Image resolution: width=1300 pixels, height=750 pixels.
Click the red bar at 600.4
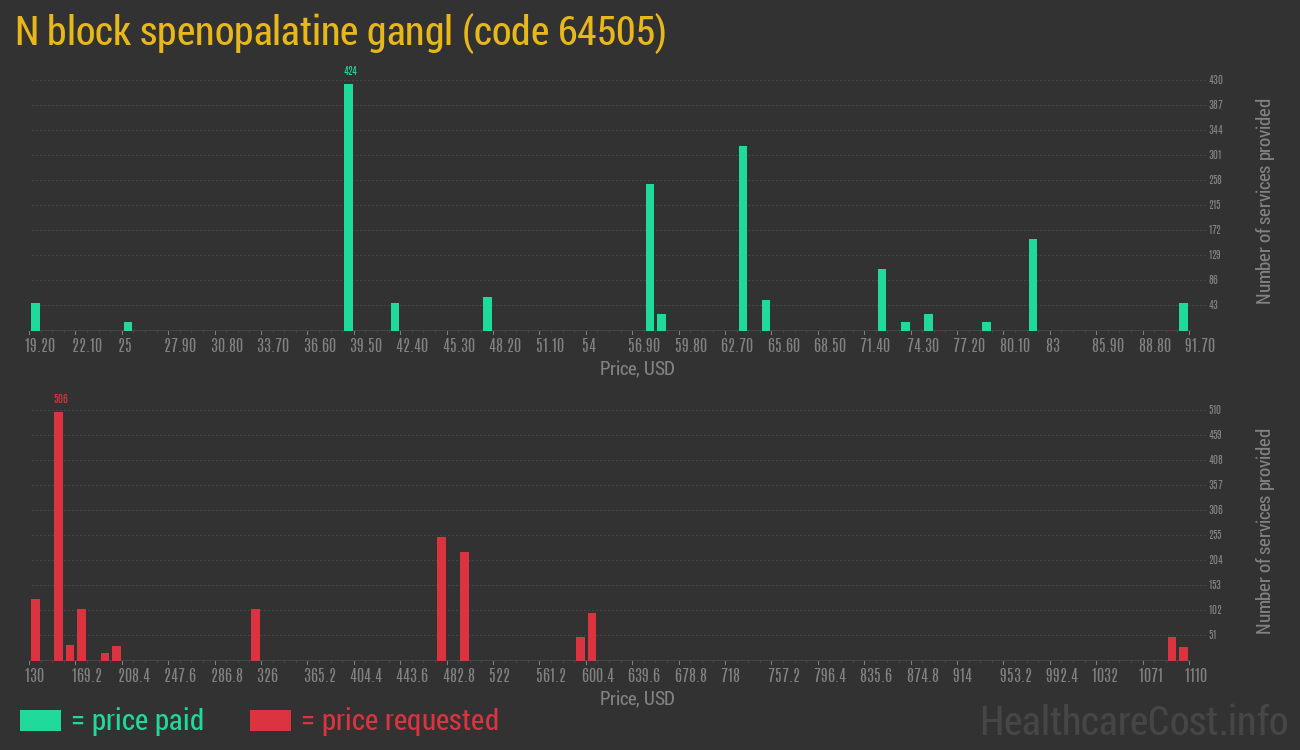[592, 637]
